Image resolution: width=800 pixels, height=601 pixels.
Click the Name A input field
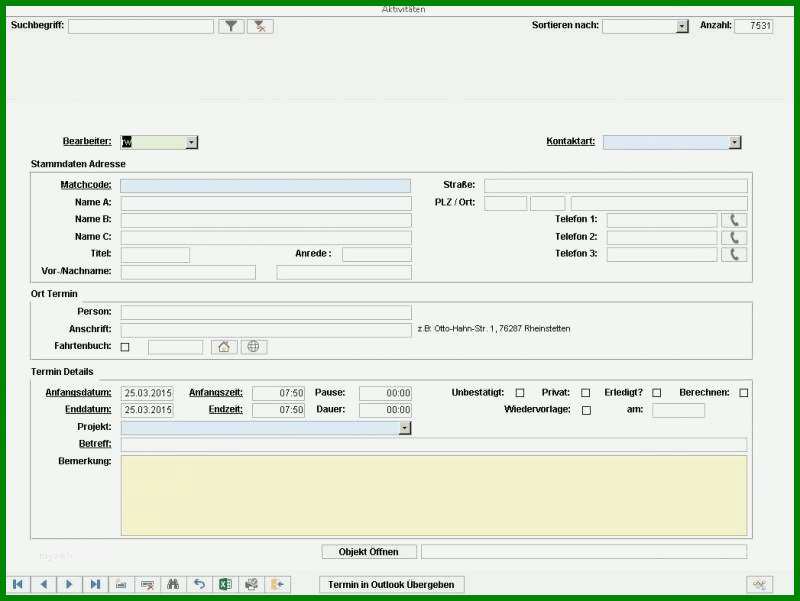tap(266, 204)
